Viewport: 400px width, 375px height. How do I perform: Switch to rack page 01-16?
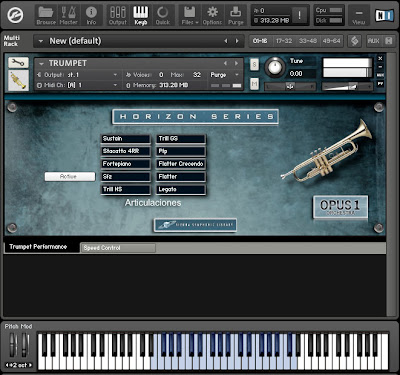click(260, 41)
